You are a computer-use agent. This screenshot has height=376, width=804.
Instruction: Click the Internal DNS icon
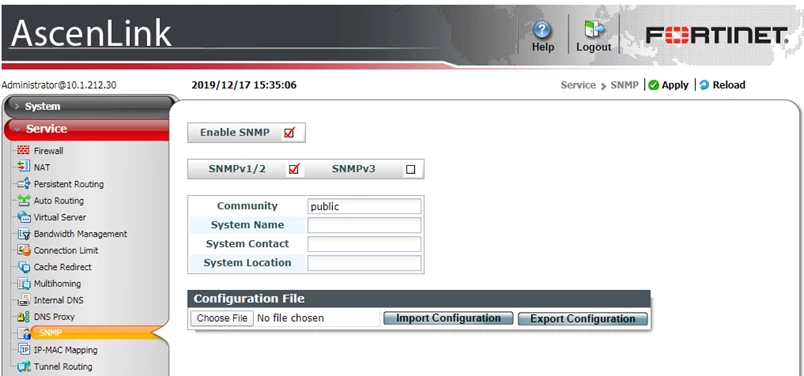tap(24, 300)
